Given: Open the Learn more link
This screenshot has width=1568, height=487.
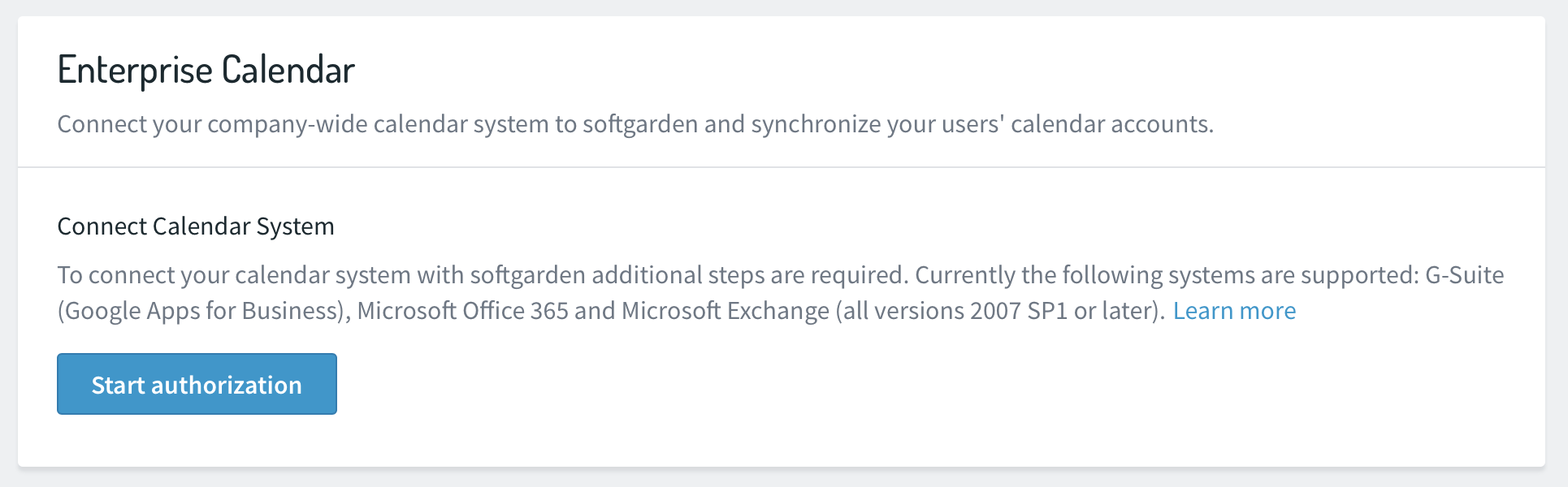Looking at the screenshot, I should click(x=1234, y=311).
